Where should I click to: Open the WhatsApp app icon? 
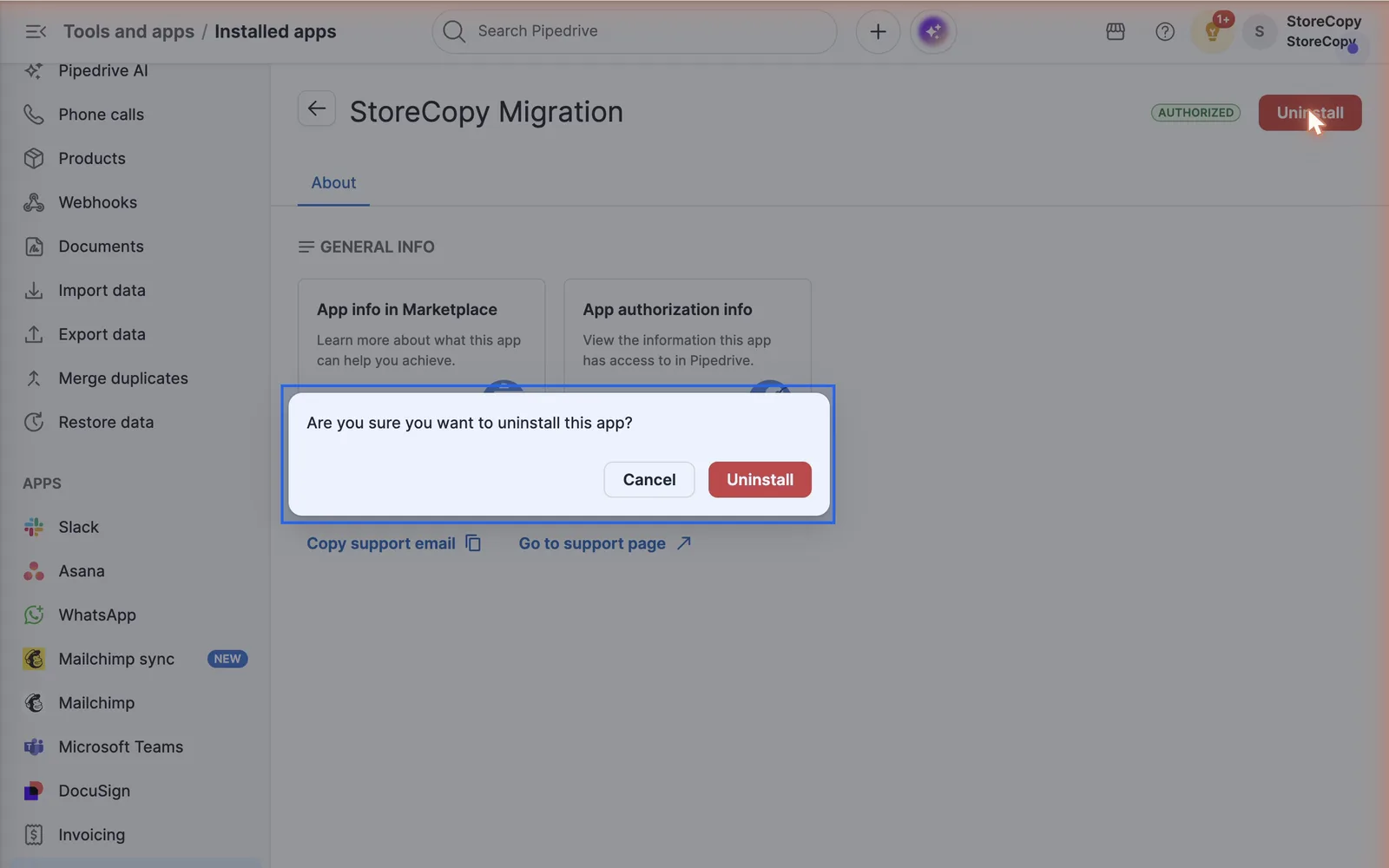34,615
